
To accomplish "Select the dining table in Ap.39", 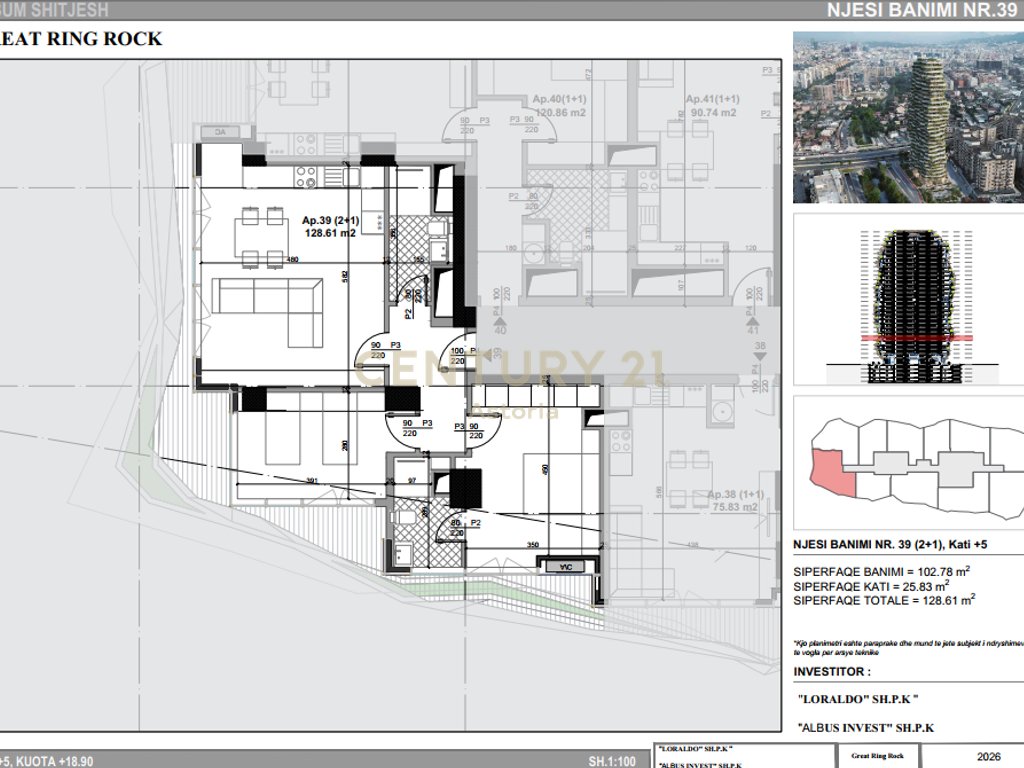I will point(261,238).
